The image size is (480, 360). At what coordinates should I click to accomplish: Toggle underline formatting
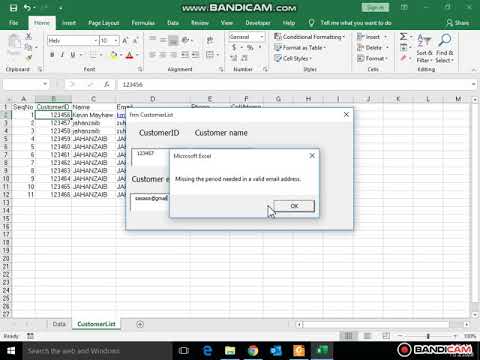73,55
